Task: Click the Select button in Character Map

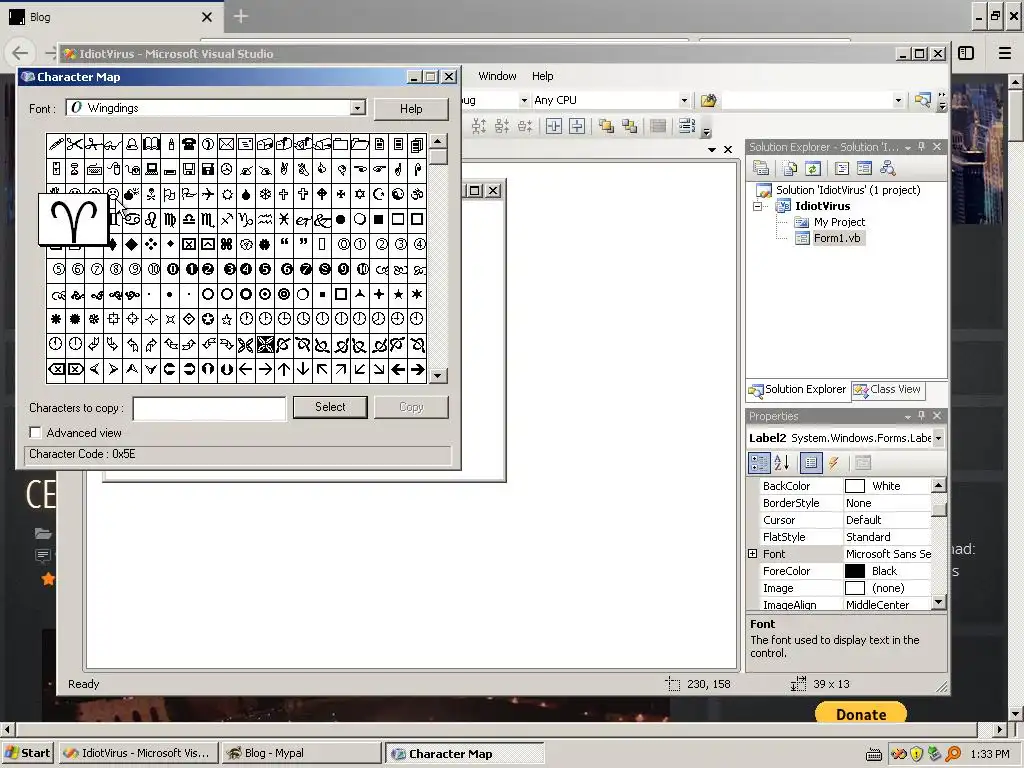Action: 330,407
